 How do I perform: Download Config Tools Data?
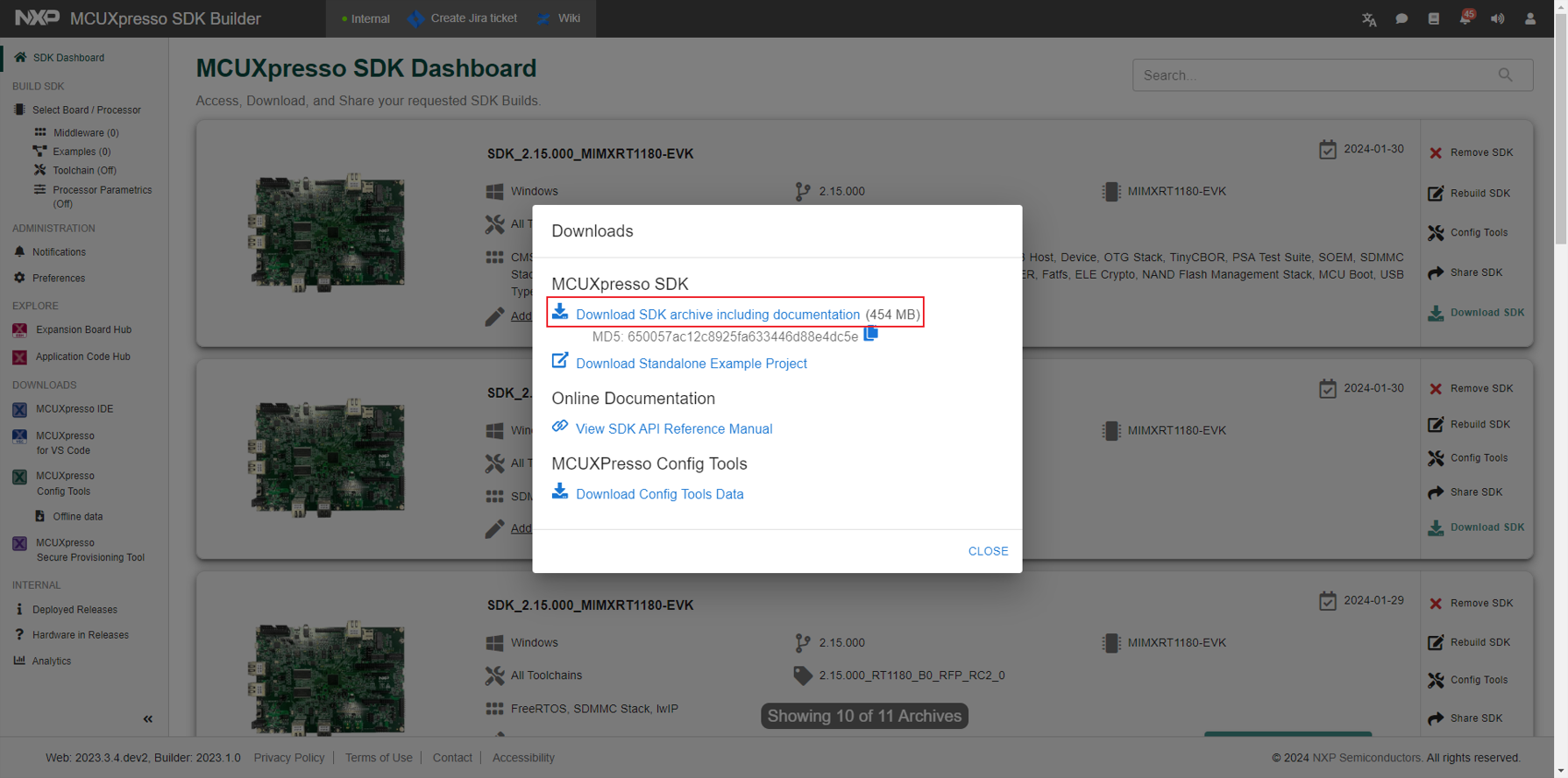pos(659,494)
